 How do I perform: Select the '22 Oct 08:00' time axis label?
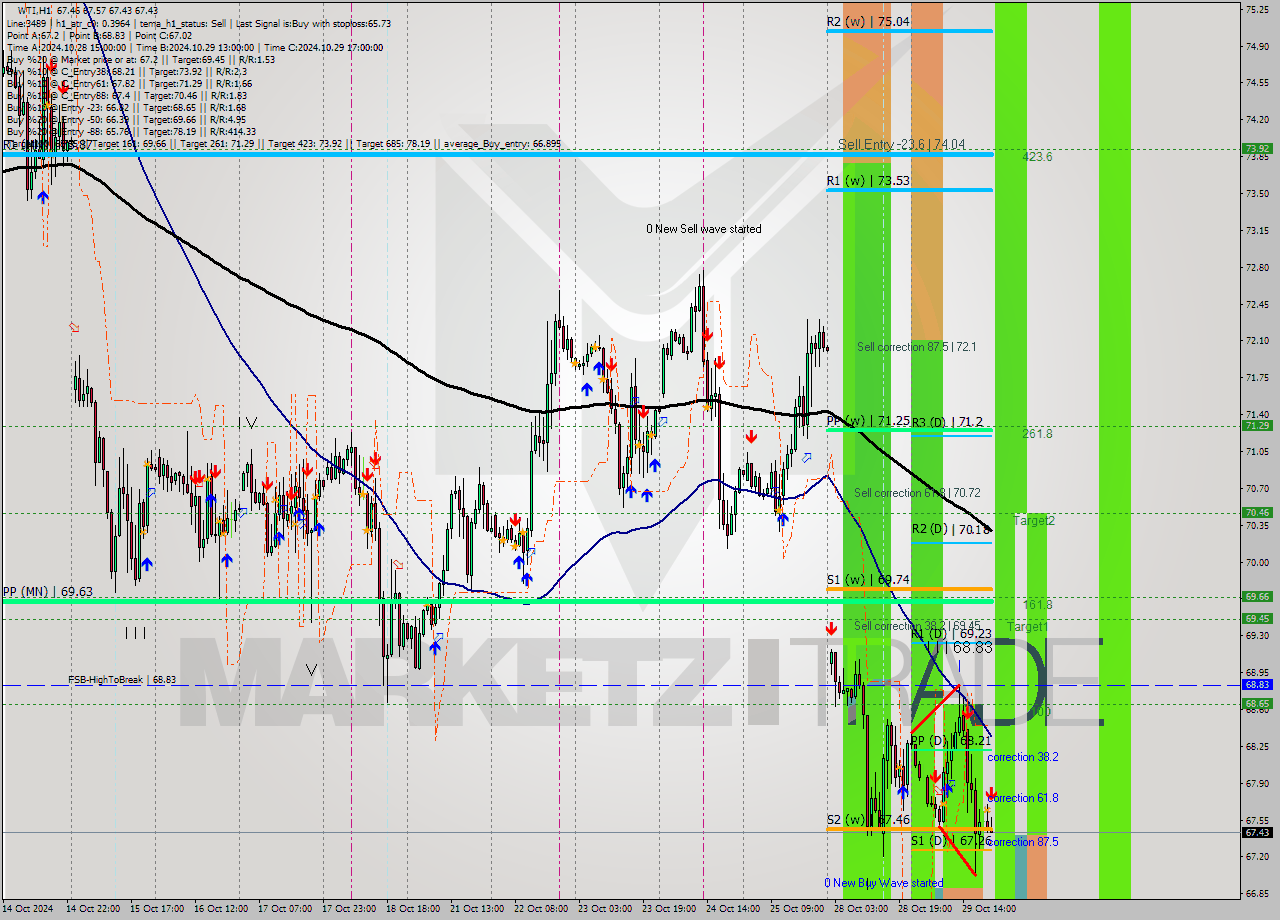[x=541, y=909]
